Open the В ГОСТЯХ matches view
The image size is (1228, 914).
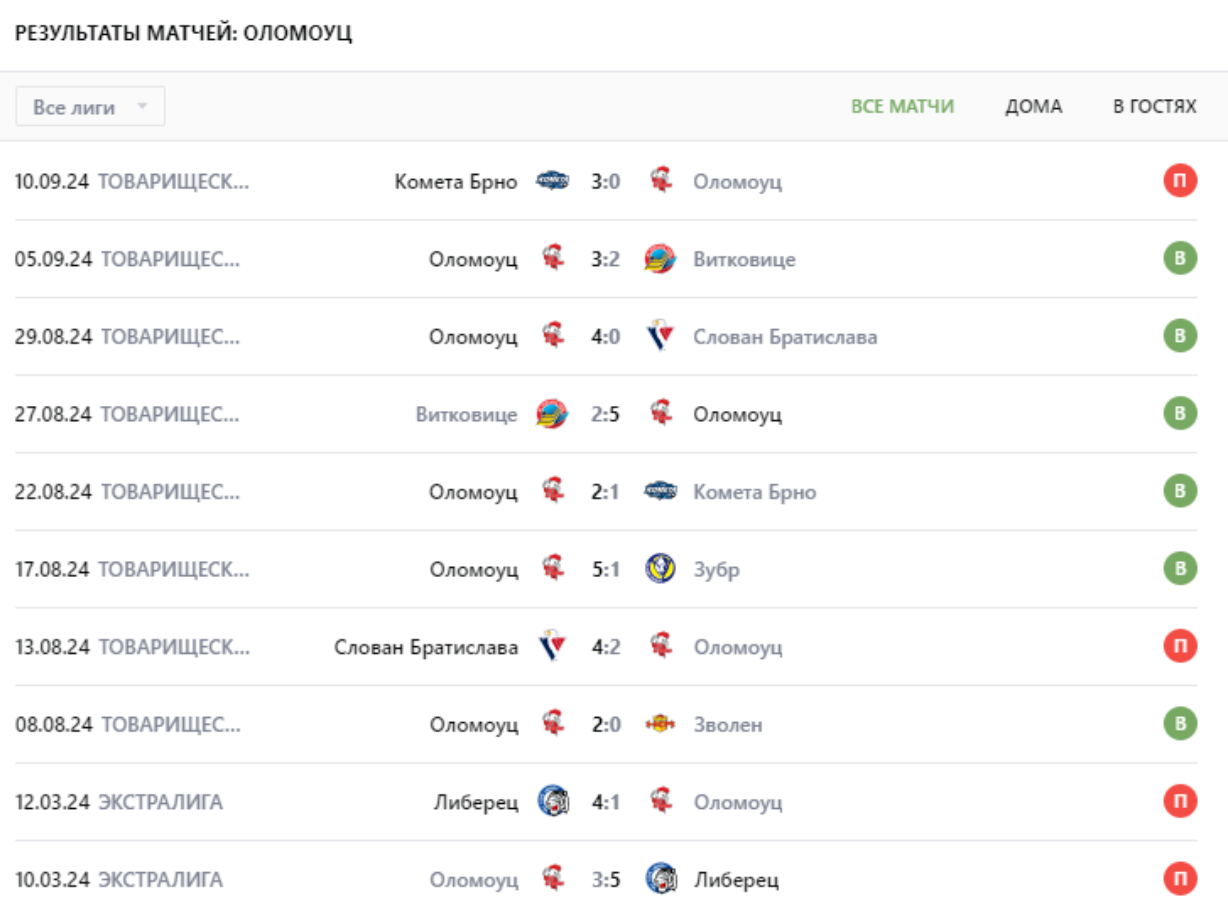point(1157,105)
